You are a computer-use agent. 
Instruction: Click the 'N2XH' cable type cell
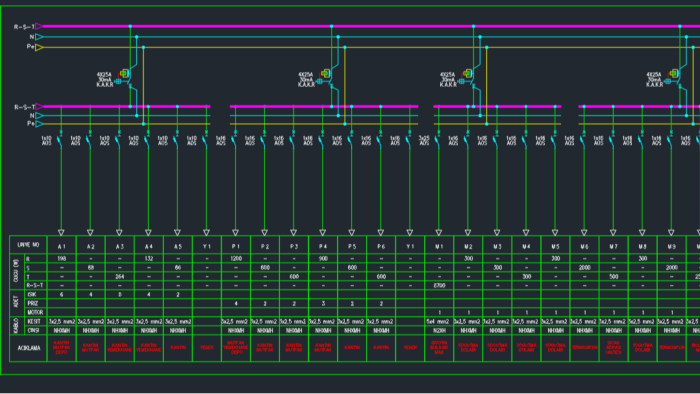coord(439,331)
